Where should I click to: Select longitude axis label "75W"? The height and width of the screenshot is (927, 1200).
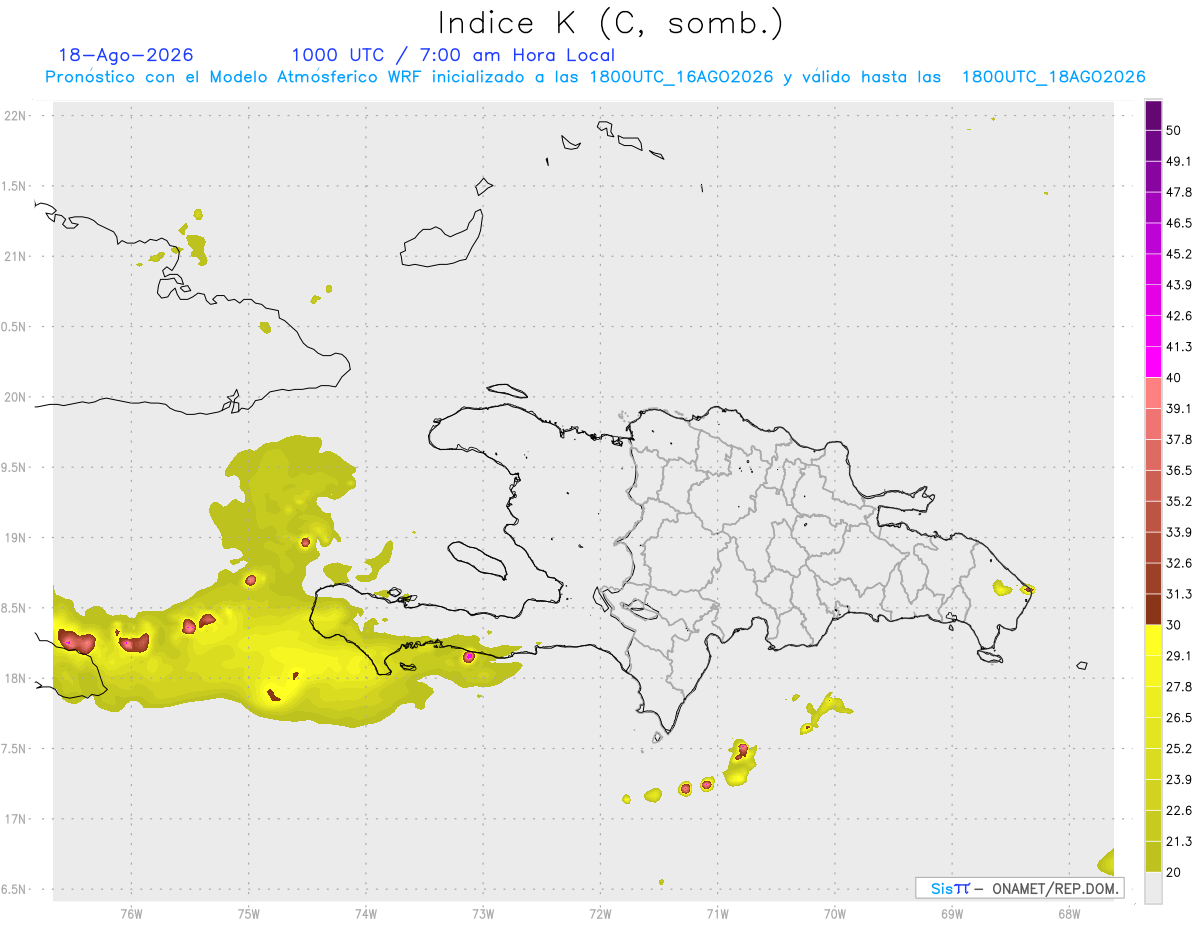(x=249, y=914)
